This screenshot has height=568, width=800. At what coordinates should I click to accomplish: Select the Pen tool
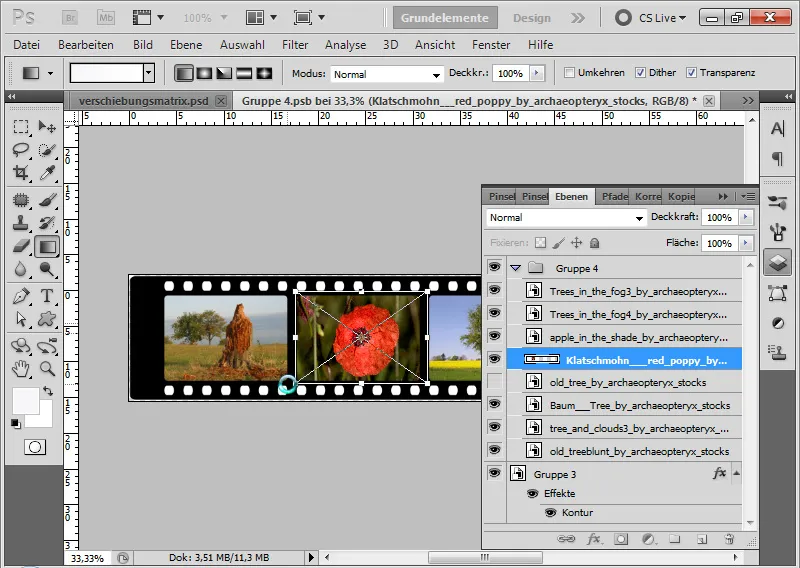(x=21, y=295)
